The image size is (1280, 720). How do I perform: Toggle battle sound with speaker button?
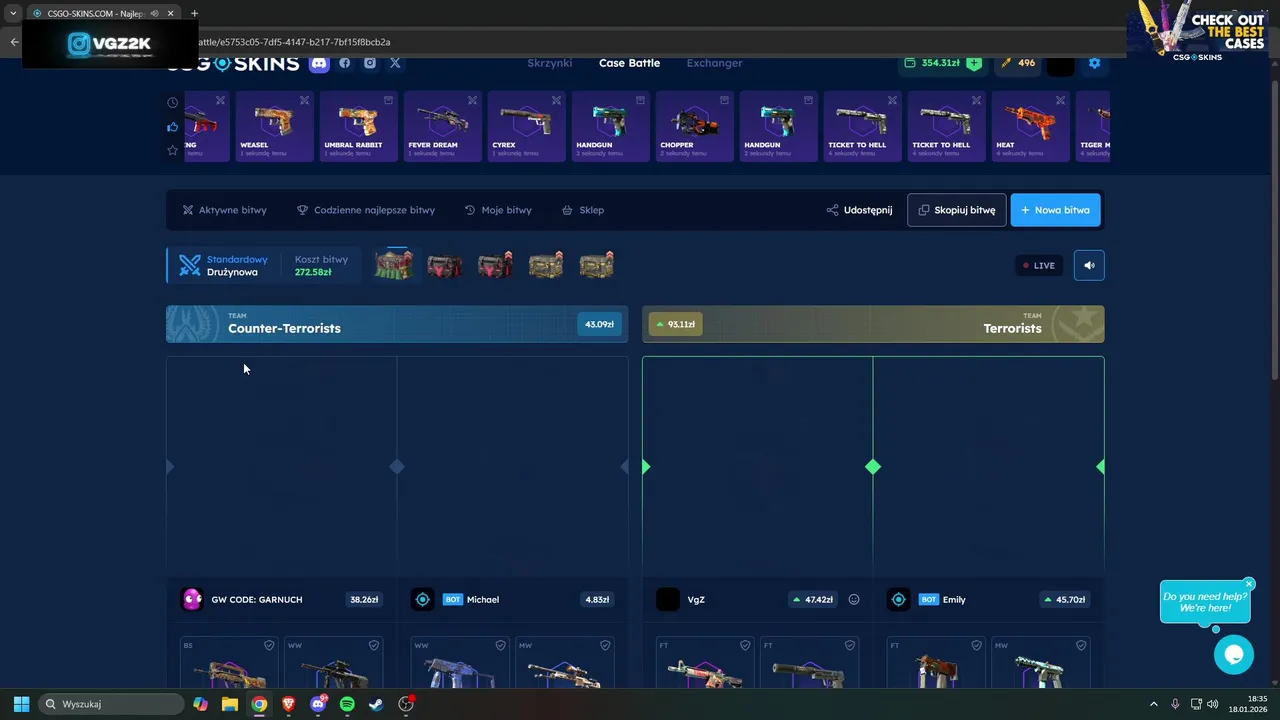[1089, 265]
